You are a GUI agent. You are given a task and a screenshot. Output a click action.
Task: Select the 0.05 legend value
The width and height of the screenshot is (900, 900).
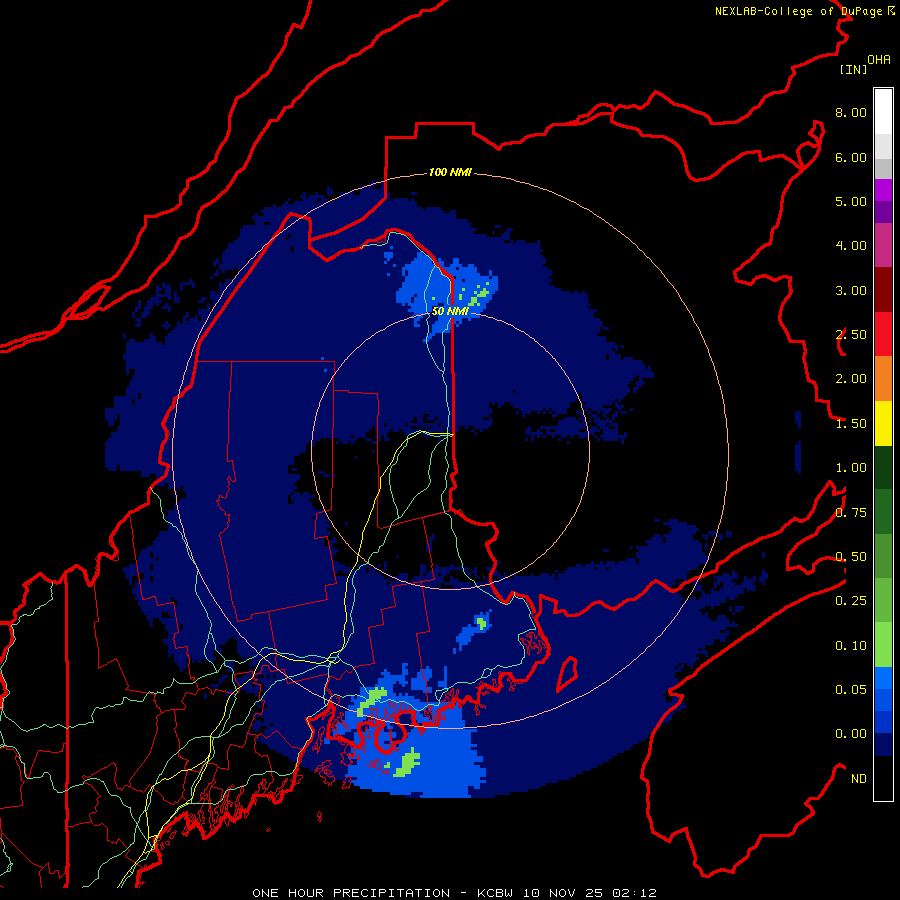[851, 689]
